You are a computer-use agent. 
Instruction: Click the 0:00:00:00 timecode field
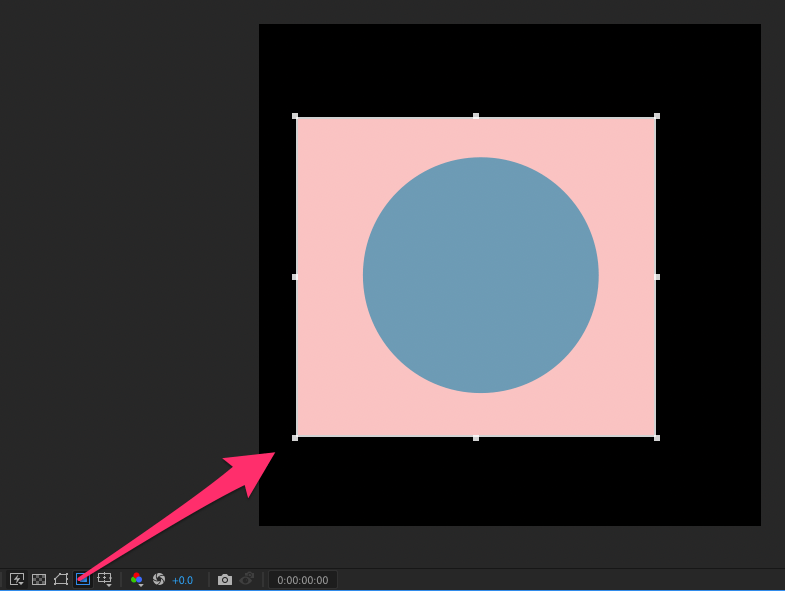pyautogui.click(x=303, y=580)
